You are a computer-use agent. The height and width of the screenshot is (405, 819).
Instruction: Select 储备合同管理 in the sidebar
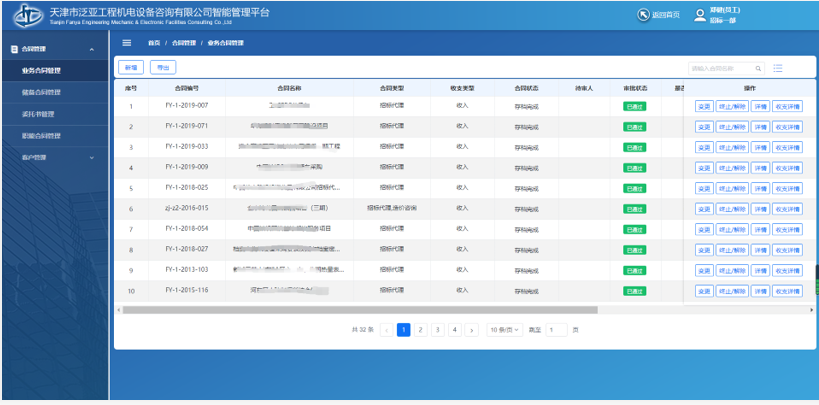coord(41,92)
